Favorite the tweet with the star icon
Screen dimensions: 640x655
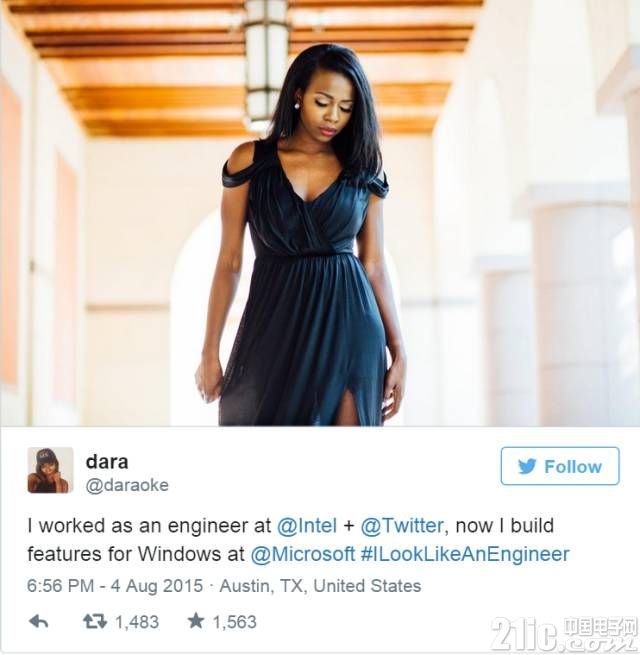[x=196, y=621]
